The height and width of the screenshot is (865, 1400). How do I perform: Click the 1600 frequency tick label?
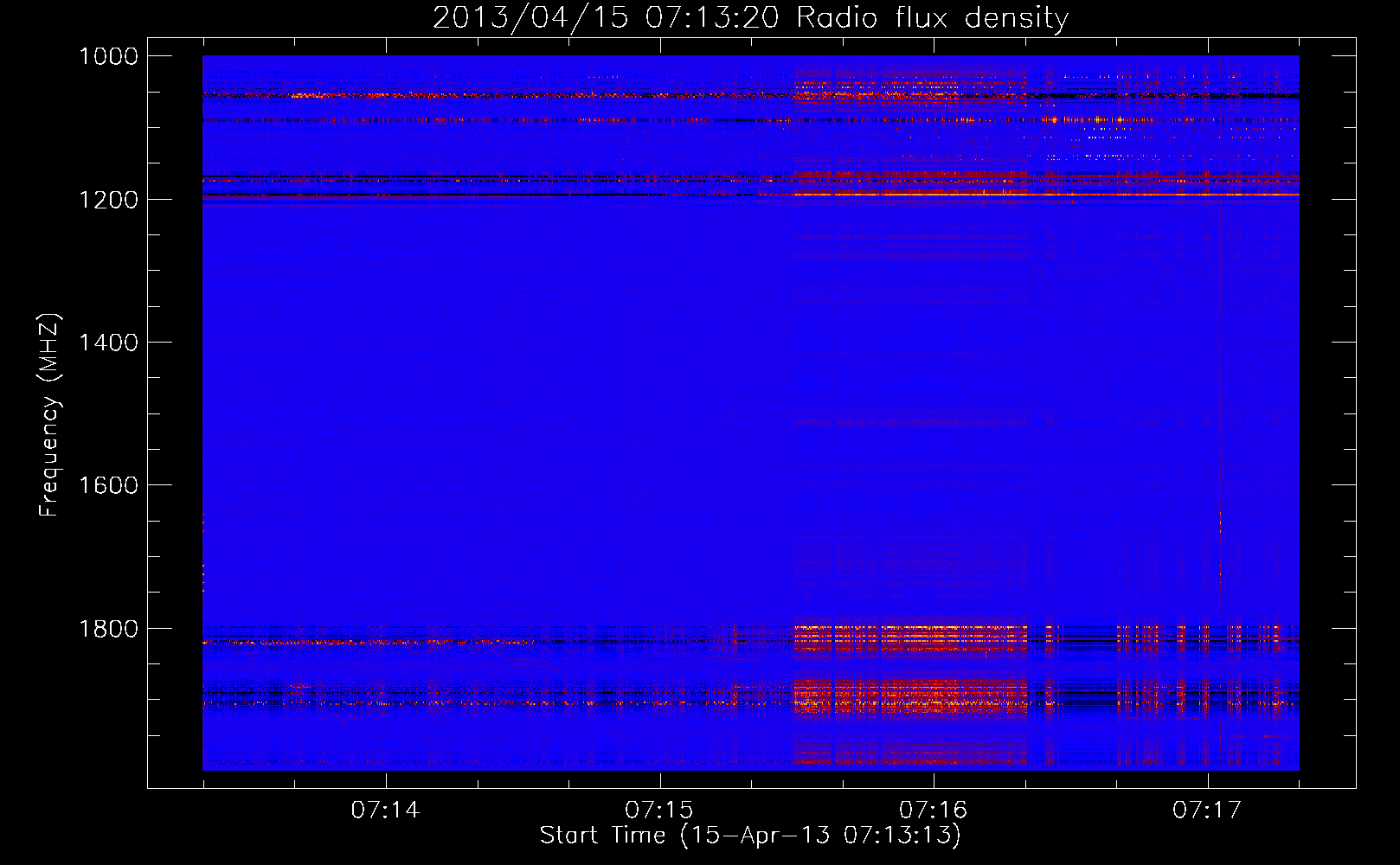108,485
